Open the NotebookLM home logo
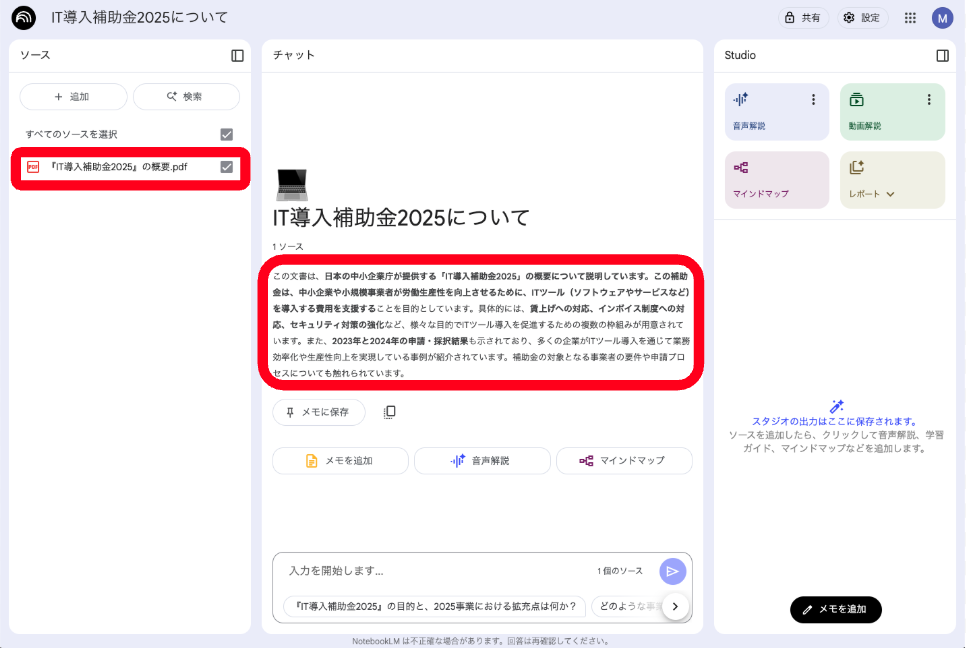Screen dimensions: 966x648 point(23,18)
